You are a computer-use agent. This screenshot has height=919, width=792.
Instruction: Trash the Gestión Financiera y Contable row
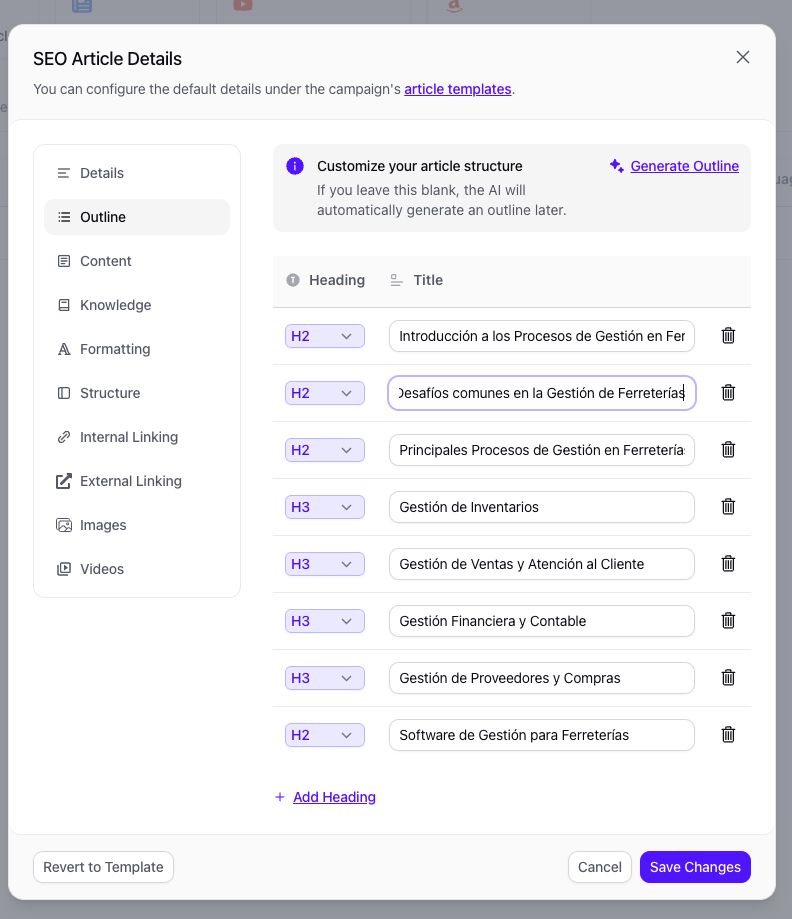pos(728,621)
